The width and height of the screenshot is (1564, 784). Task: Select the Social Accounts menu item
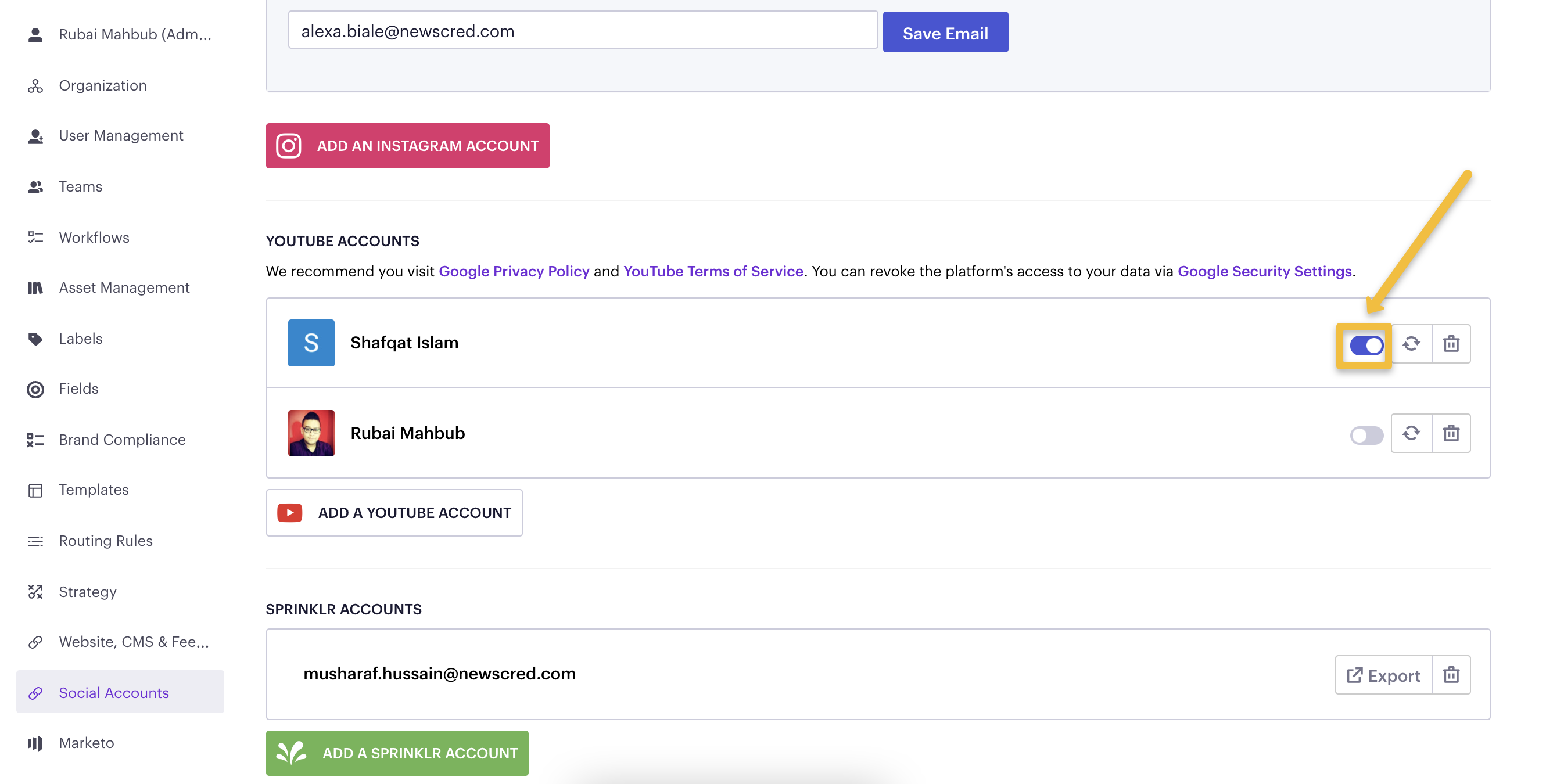[x=120, y=692]
